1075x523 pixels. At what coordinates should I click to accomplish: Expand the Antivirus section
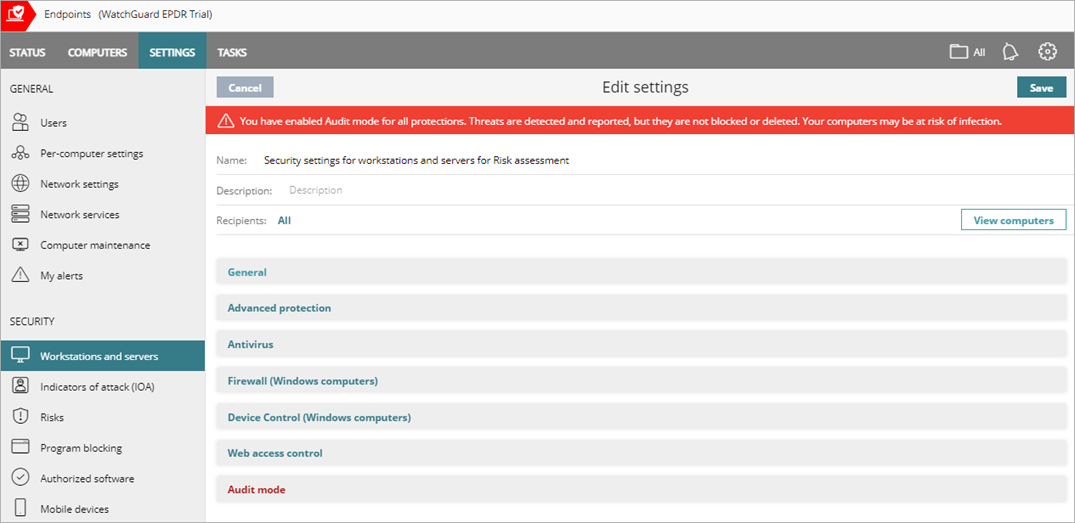[x=641, y=344]
